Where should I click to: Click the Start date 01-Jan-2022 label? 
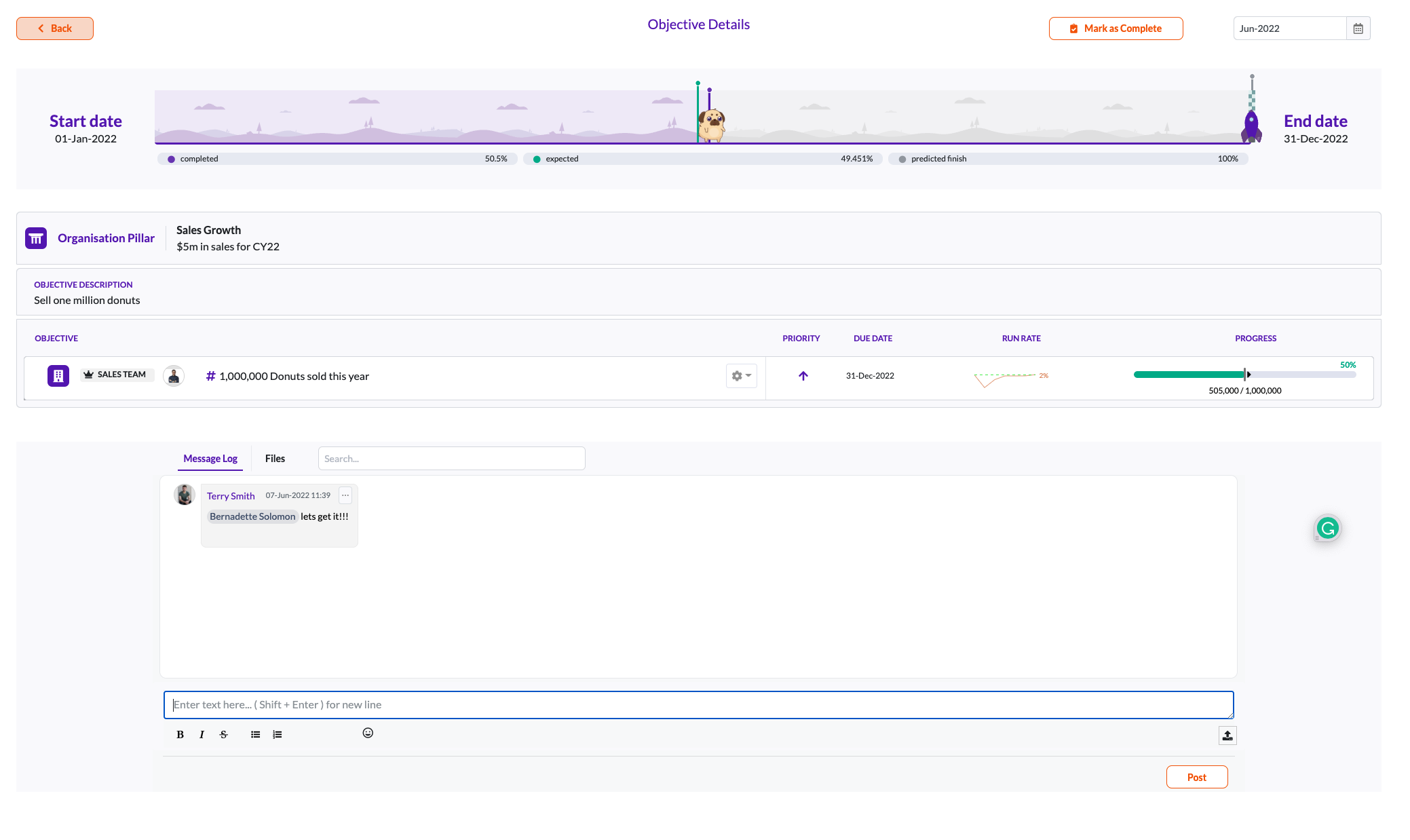85,129
